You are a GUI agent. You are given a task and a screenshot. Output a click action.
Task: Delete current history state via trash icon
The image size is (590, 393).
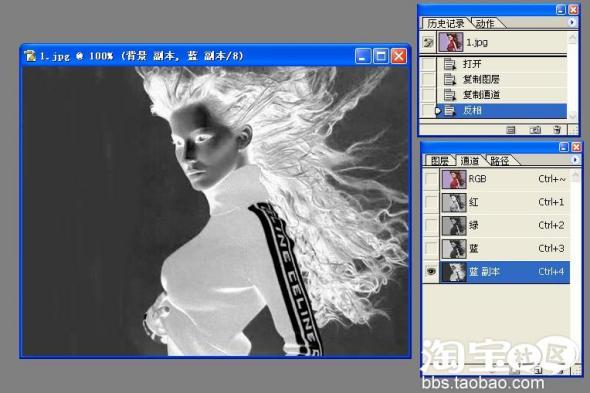[557, 130]
